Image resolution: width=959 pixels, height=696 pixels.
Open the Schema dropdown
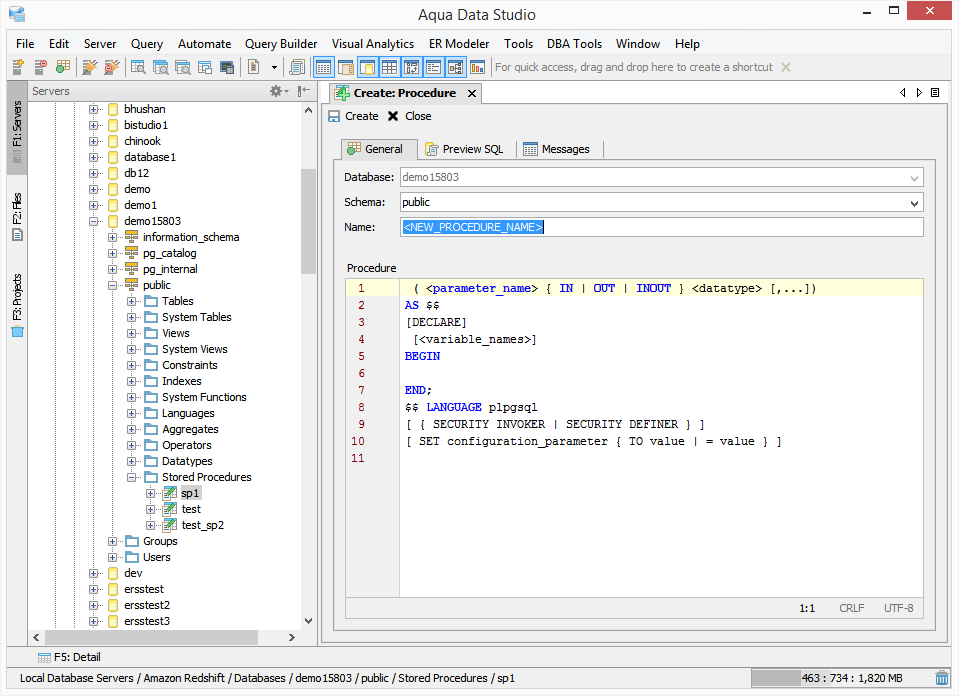click(x=914, y=203)
